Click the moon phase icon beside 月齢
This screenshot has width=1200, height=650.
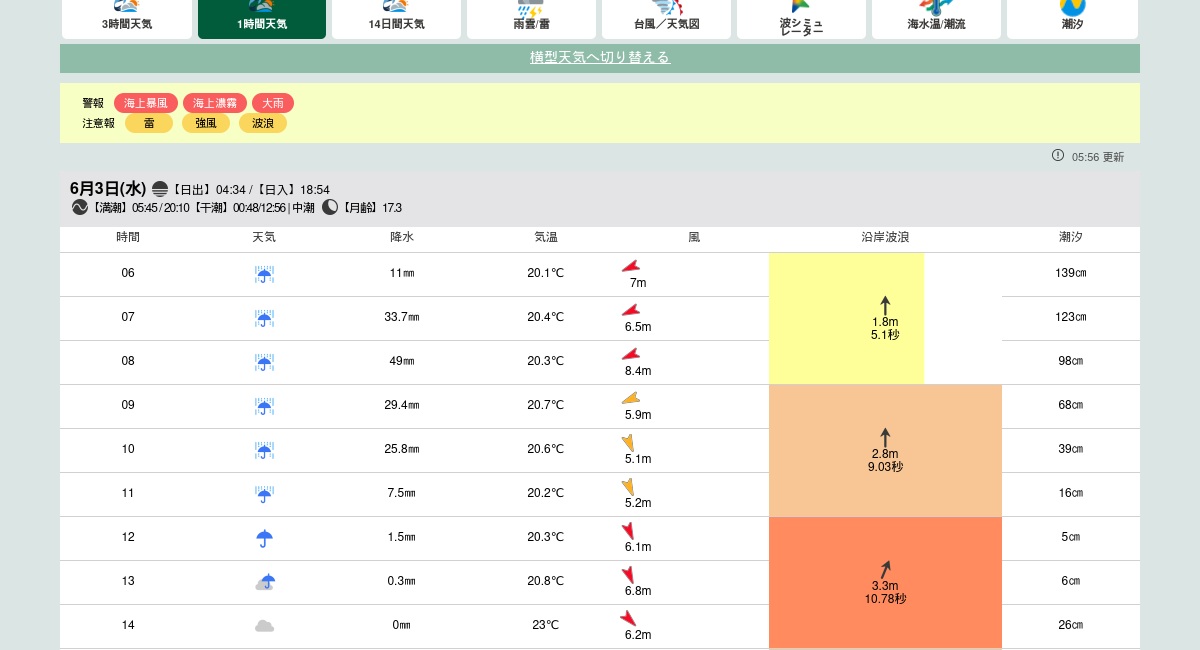point(330,207)
